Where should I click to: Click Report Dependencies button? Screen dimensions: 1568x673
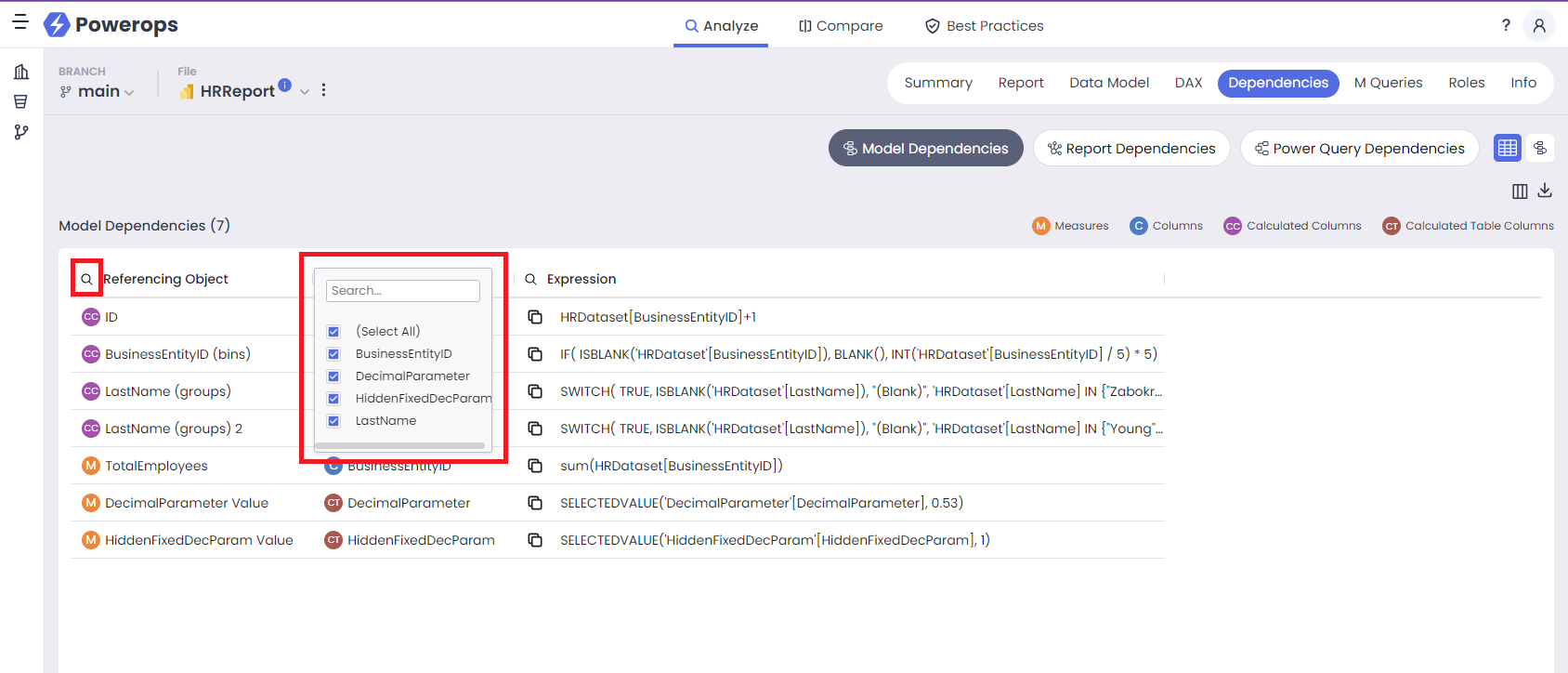click(1131, 148)
